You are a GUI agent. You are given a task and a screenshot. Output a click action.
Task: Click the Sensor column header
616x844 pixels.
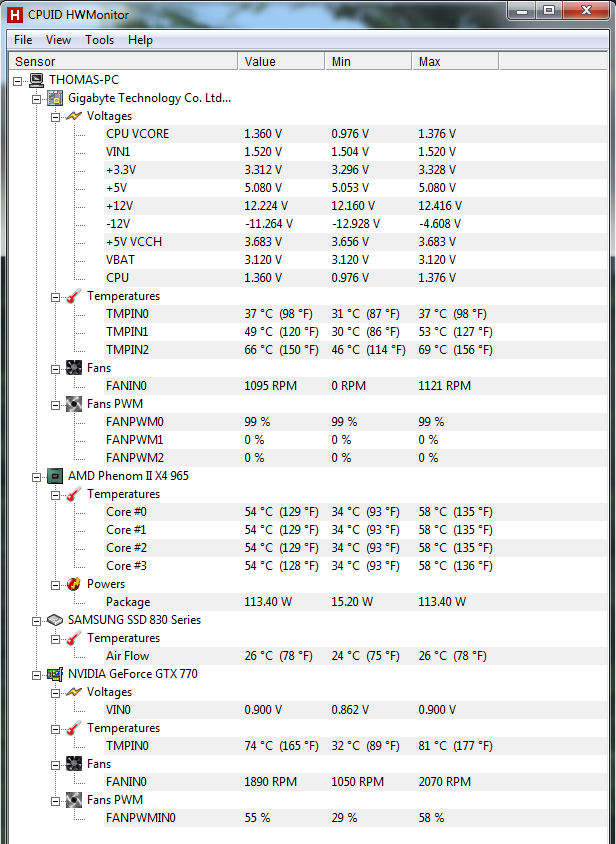[123, 61]
